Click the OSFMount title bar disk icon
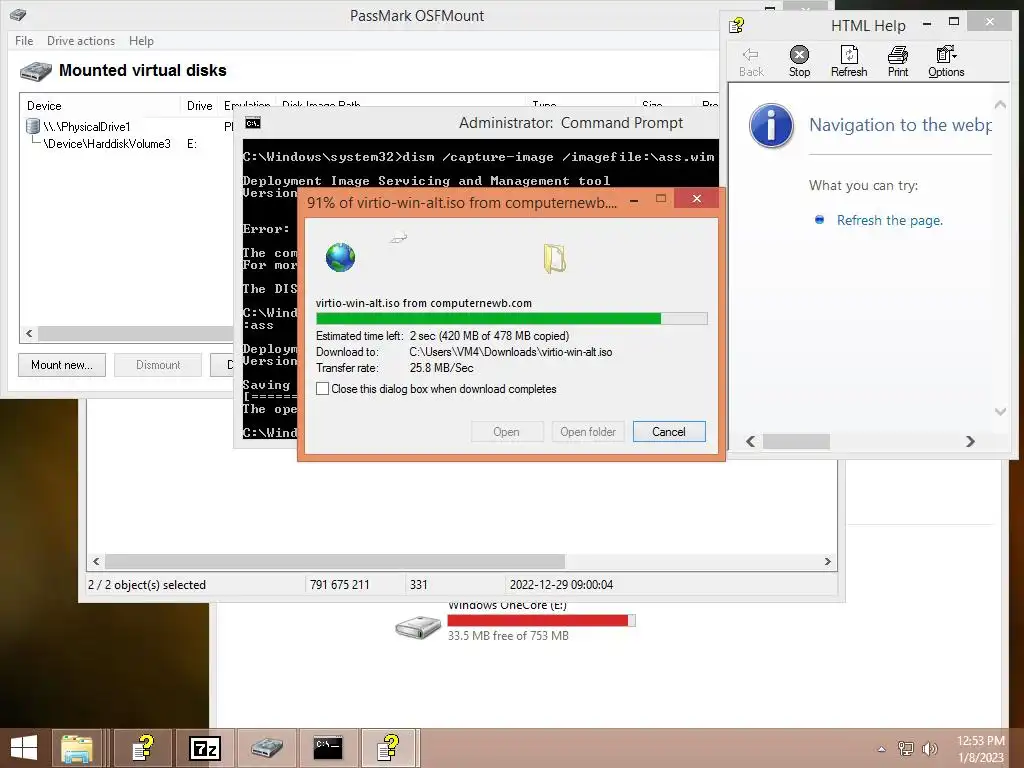The width and height of the screenshot is (1024, 768). coord(18,14)
